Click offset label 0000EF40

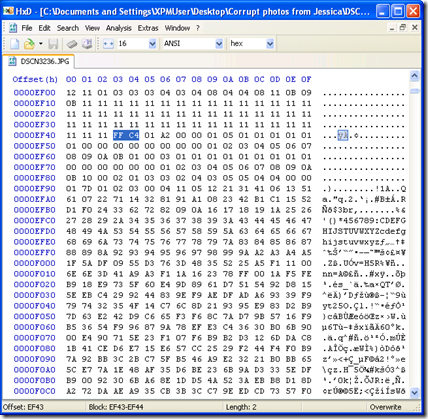[35, 135]
